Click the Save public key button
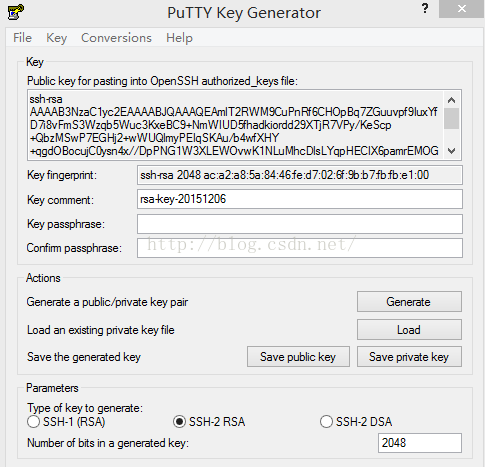485x467 pixels. click(x=298, y=357)
